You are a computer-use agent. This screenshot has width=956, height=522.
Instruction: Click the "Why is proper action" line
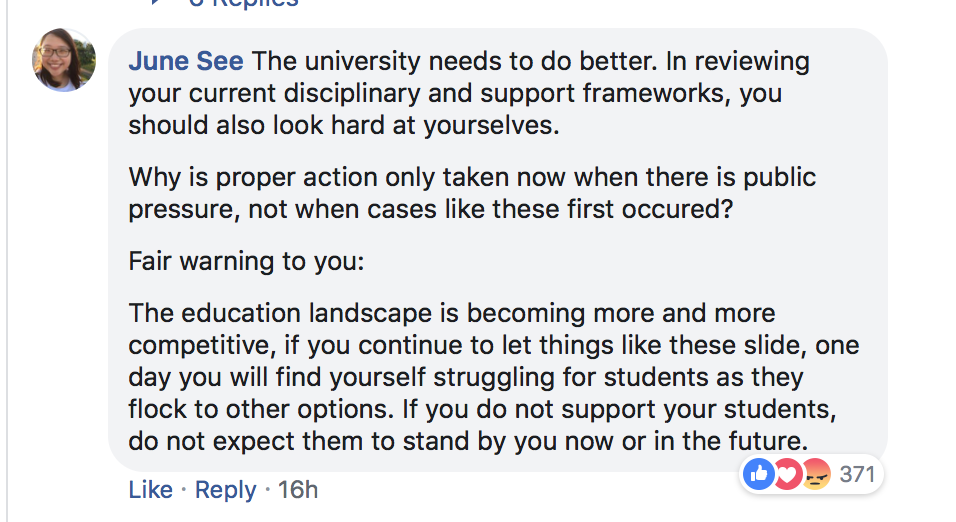point(472,178)
